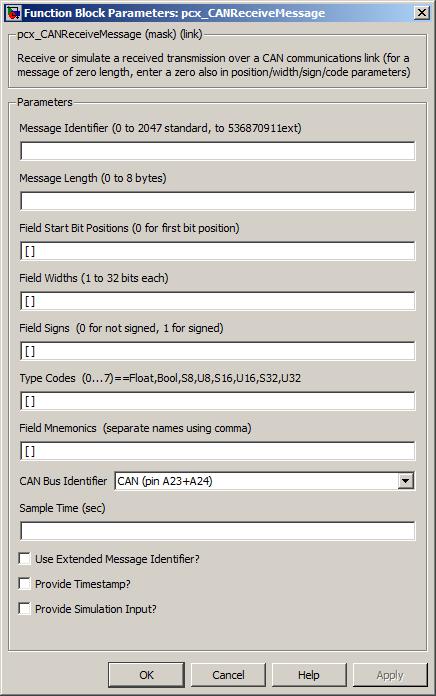Image resolution: width=436 pixels, height=696 pixels.
Task: Select the Field Start Bit Positions box
Action: tap(218, 251)
